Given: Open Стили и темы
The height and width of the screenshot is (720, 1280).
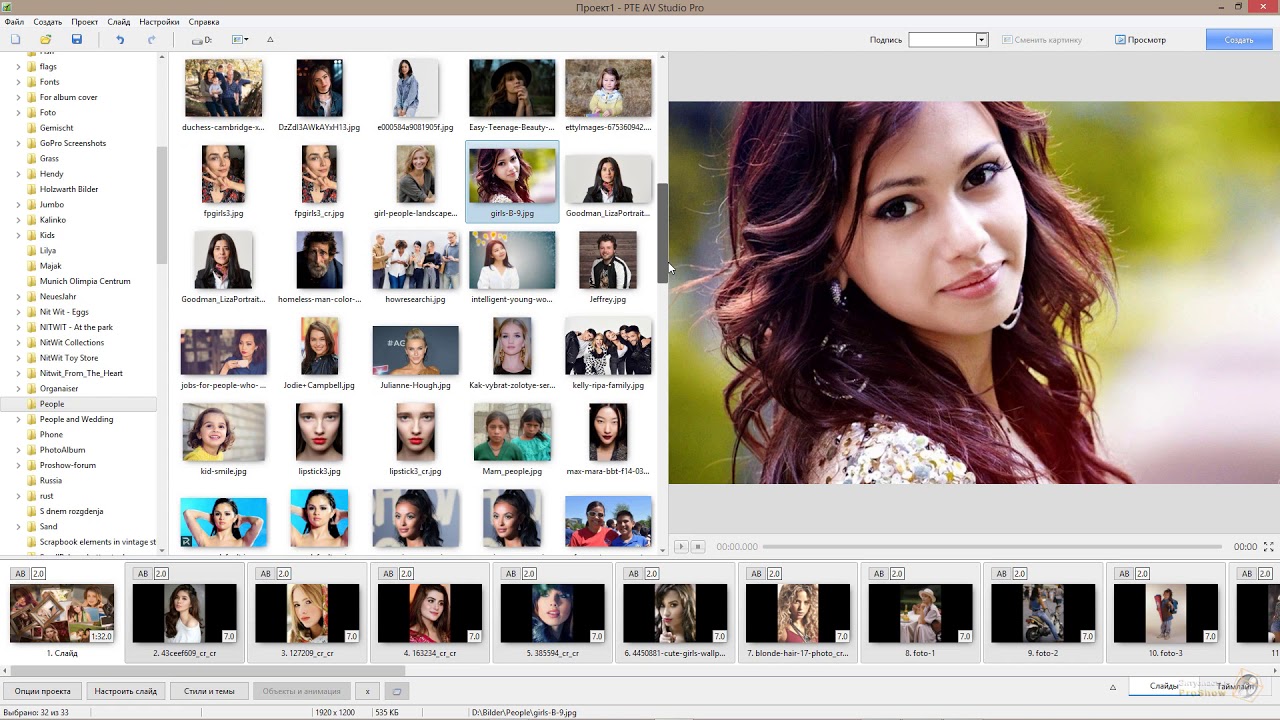Looking at the screenshot, I should pos(209,691).
